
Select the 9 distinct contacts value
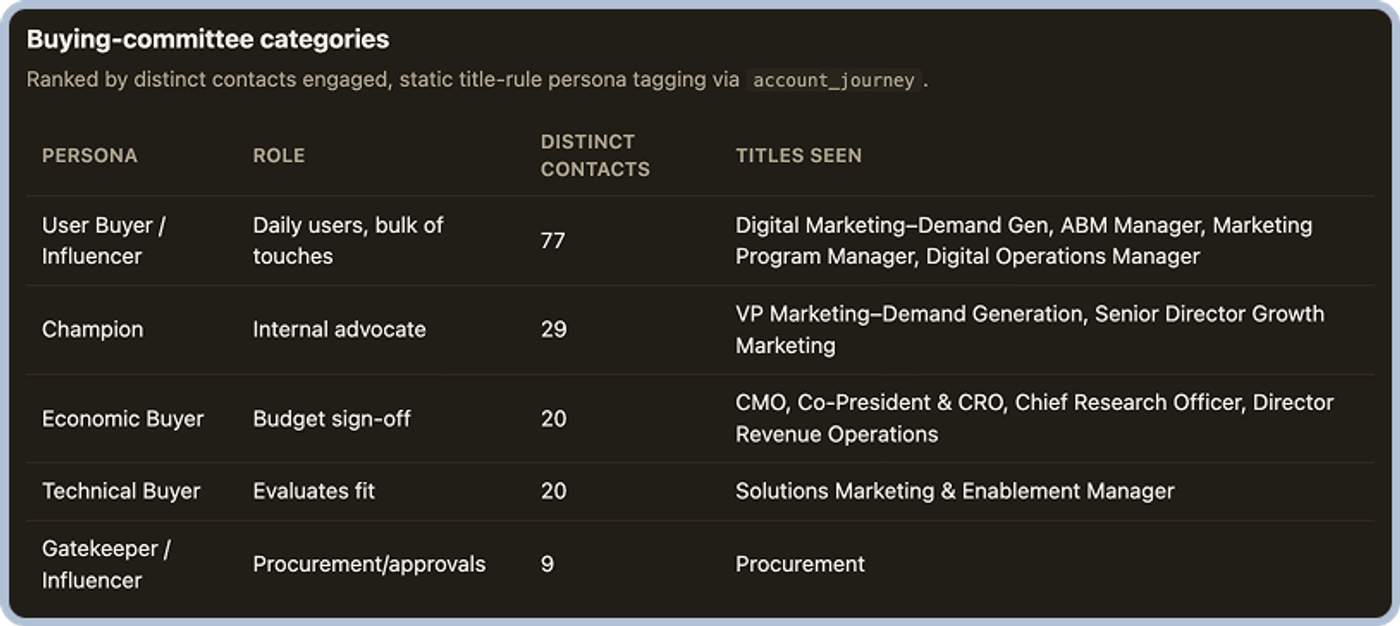pyautogui.click(x=547, y=564)
